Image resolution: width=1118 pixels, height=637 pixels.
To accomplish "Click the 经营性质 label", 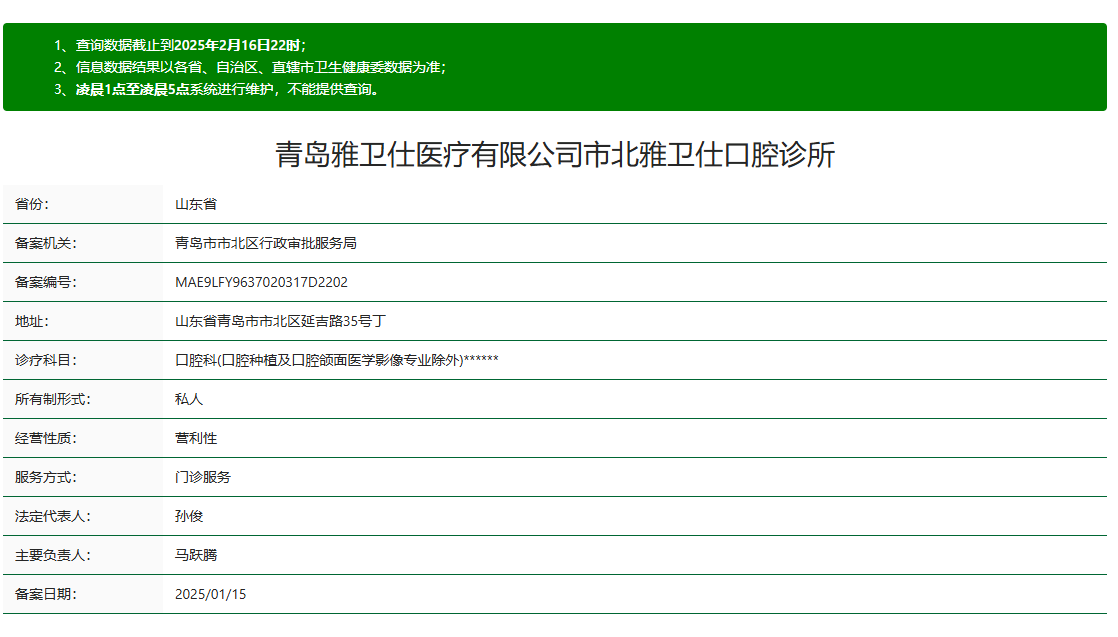I will coord(46,438).
